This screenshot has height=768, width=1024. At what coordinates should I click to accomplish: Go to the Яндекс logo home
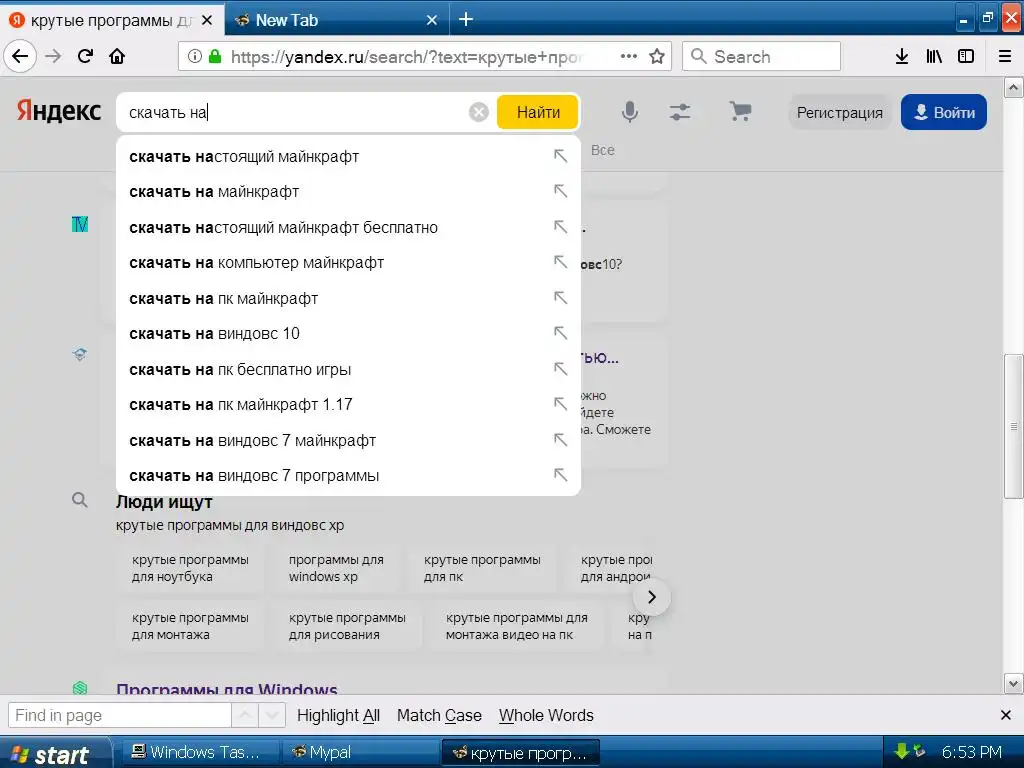59,111
